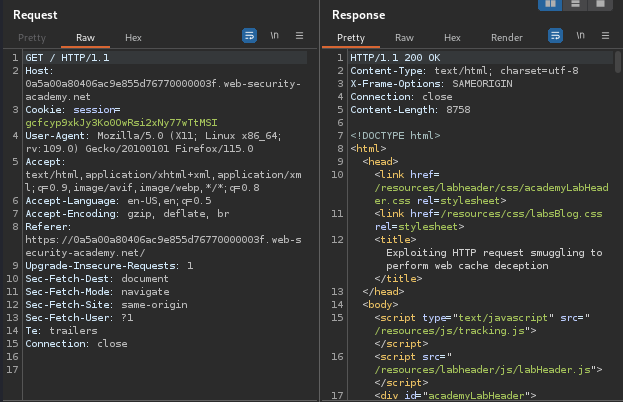The width and height of the screenshot is (623, 402).
Task: Switch to Raw tab in Response panel
Action: (404, 38)
